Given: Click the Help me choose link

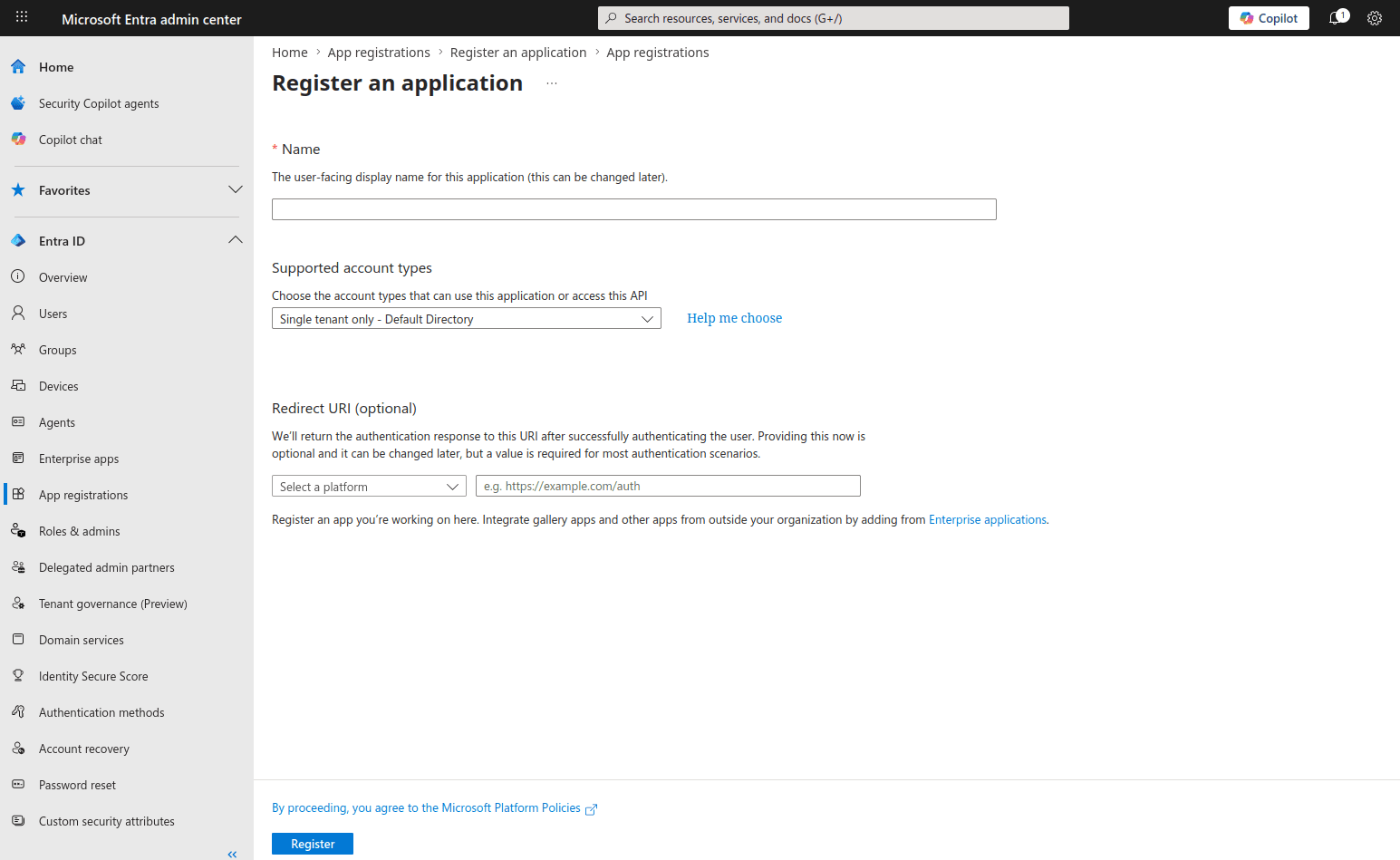Looking at the screenshot, I should [734, 318].
